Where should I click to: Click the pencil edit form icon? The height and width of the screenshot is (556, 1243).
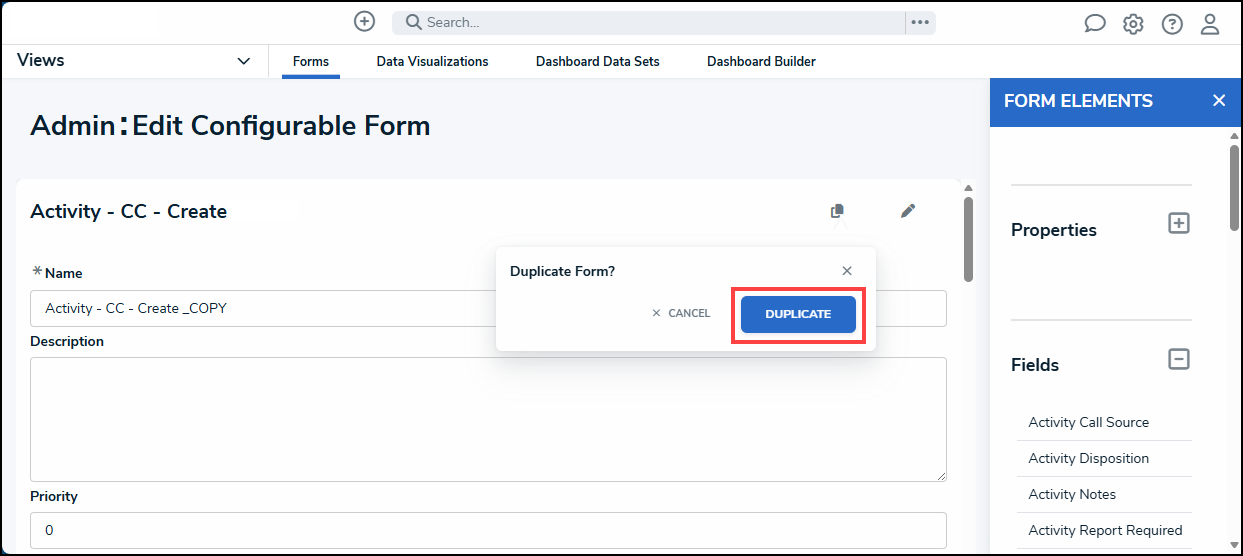908,211
